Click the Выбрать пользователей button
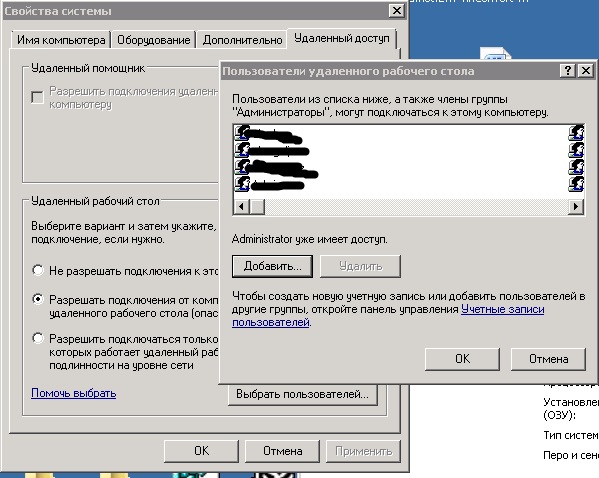Screen dimensions: 599x478 303,394
